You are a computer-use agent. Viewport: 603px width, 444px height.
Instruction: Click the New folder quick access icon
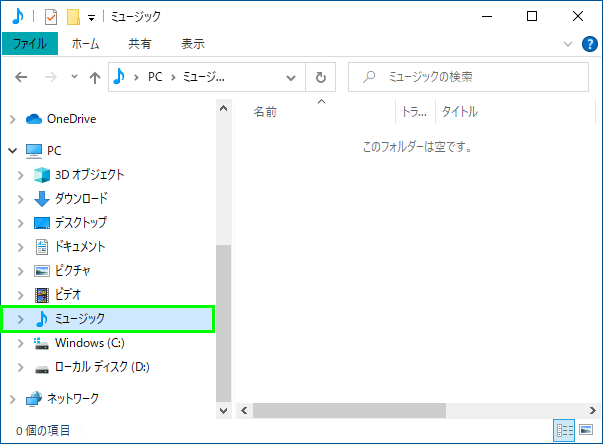coord(73,17)
